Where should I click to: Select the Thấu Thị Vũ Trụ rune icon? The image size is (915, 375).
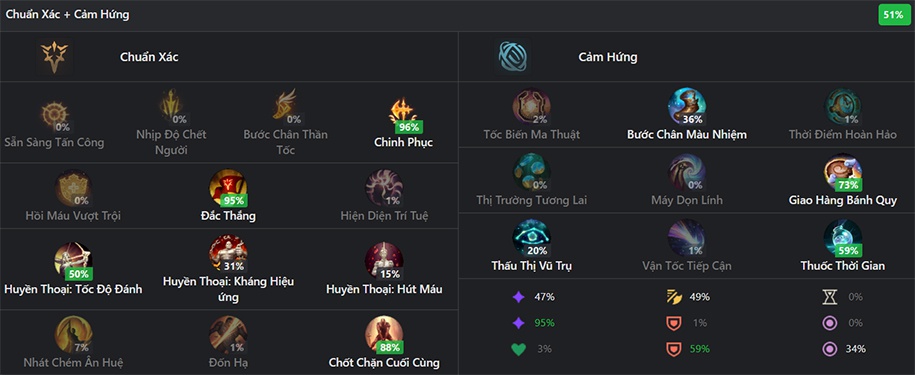[x=532, y=238]
